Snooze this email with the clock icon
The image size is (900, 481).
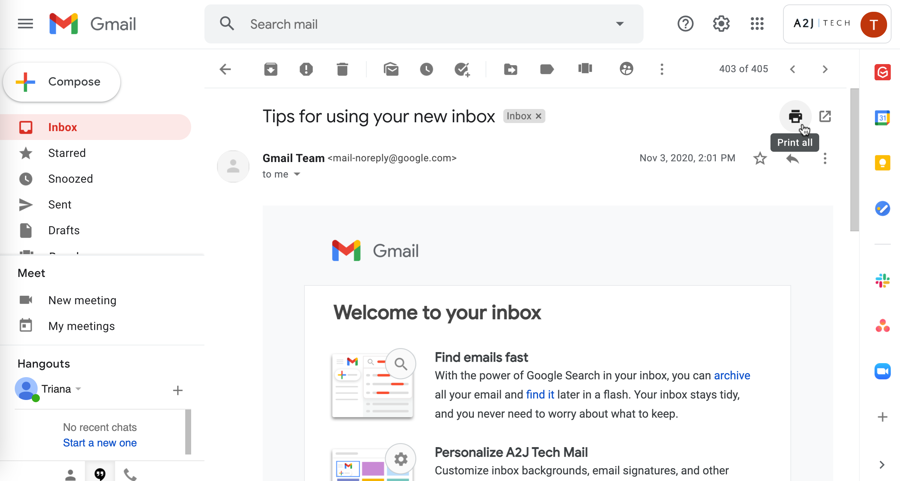[x=427, y=69]
